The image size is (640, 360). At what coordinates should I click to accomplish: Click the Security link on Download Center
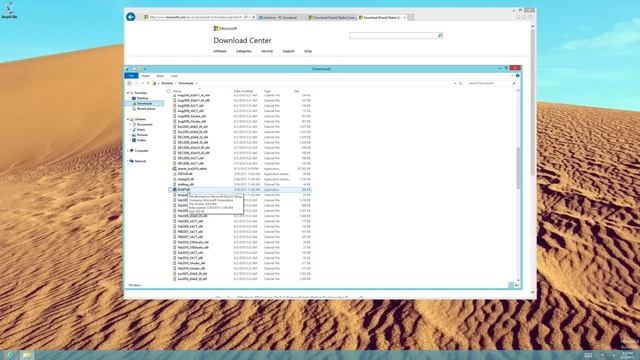[x=267, y=51]
